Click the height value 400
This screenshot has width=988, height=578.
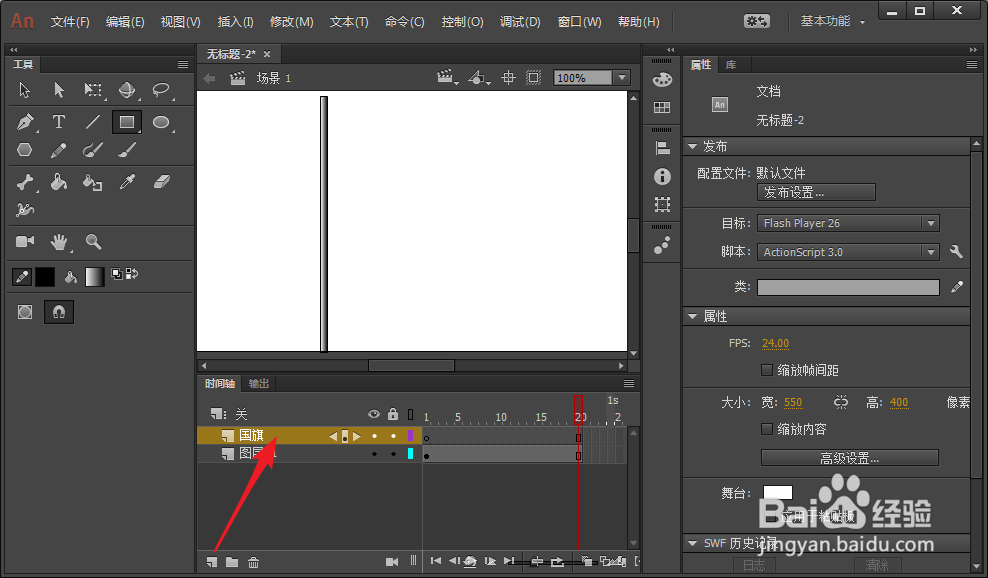tap(899, 402)
